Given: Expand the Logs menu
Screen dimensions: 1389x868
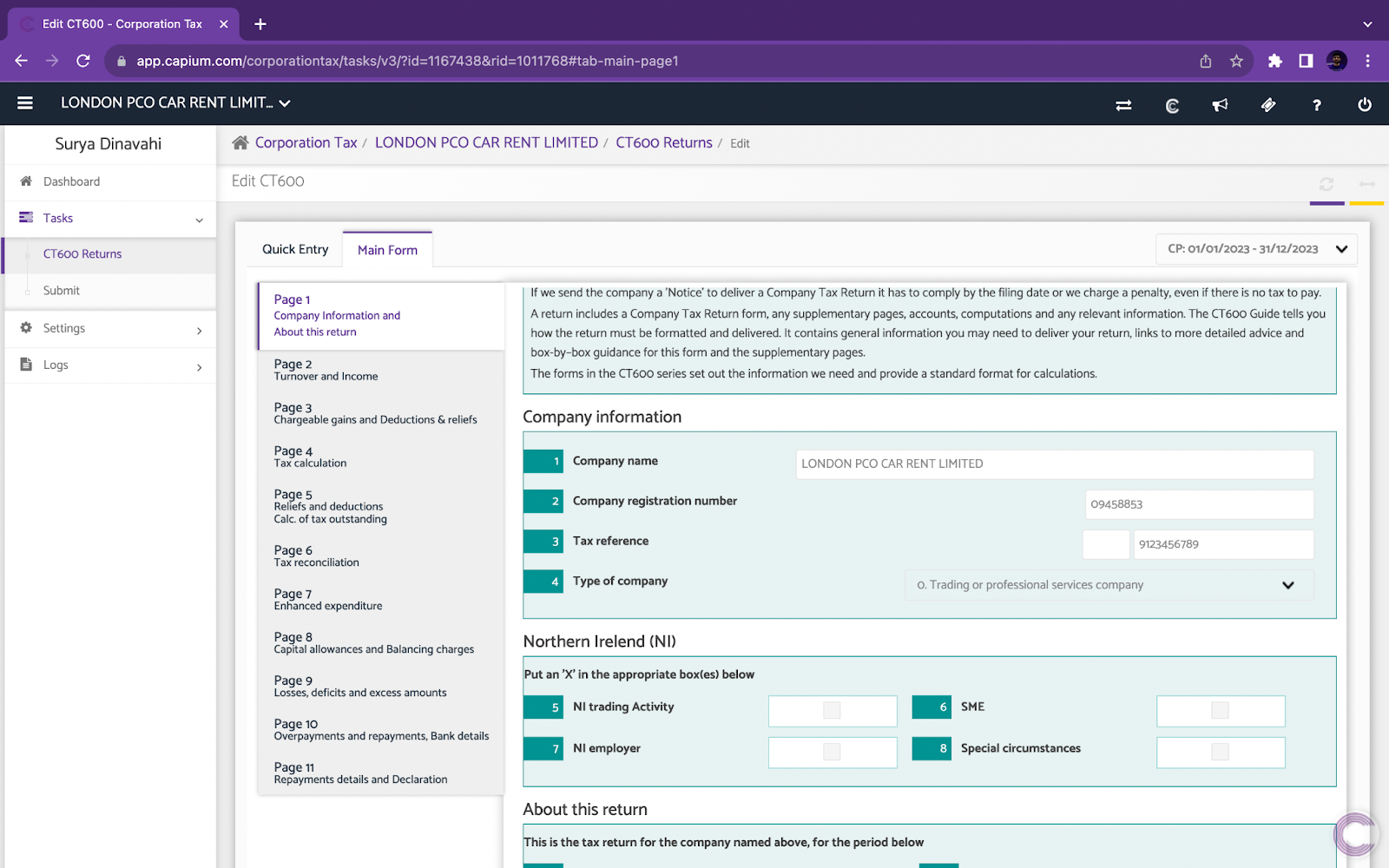Looking at the screenshot, I should pos(200,367).
